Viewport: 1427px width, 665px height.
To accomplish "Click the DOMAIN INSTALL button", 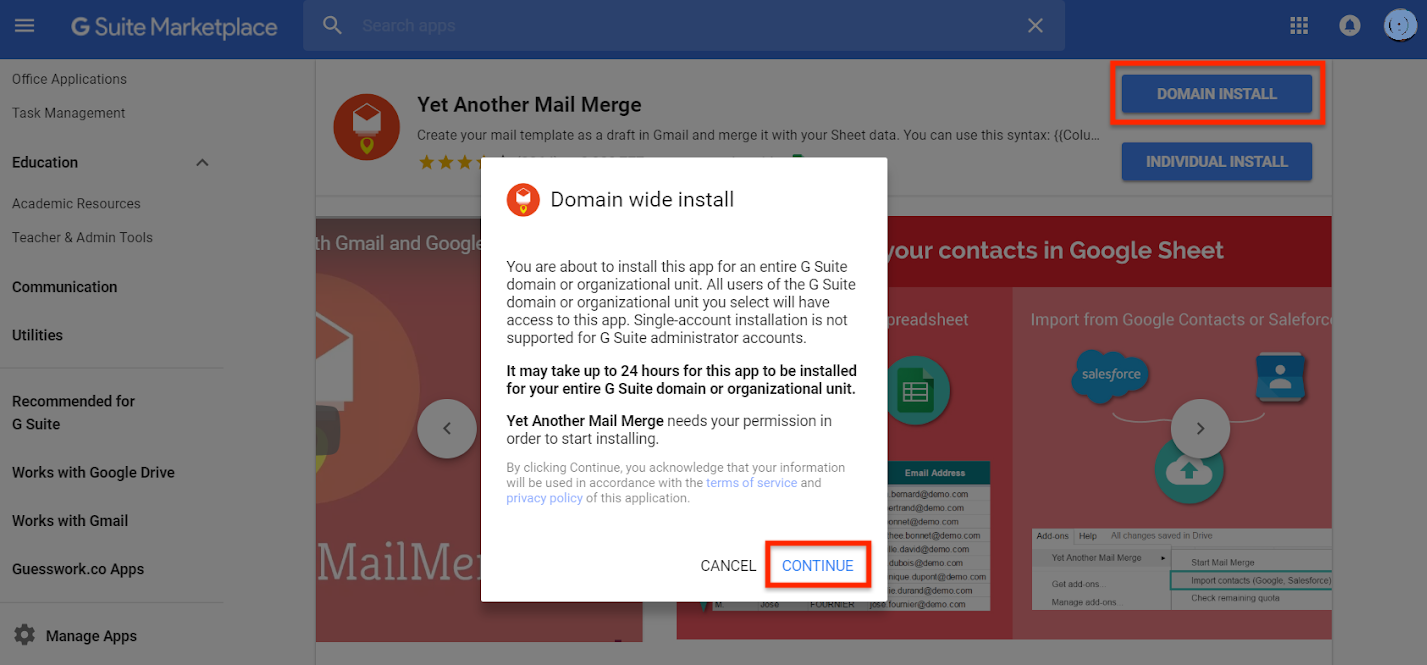I will 1217,94.
